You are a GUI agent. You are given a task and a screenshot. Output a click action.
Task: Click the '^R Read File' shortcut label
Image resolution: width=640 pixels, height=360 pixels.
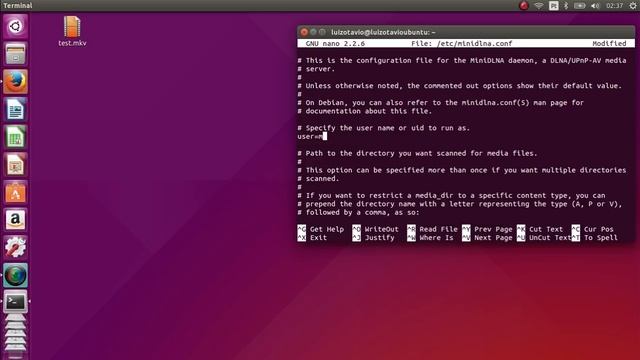(x=432, y=229)
